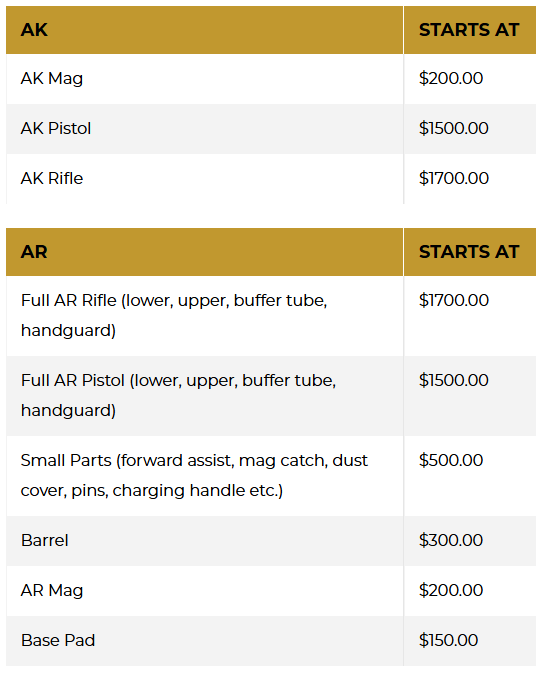Click the Base Pad $150.00 price
This screenshot has width=536, height=685.
click(x=448, y=640)
